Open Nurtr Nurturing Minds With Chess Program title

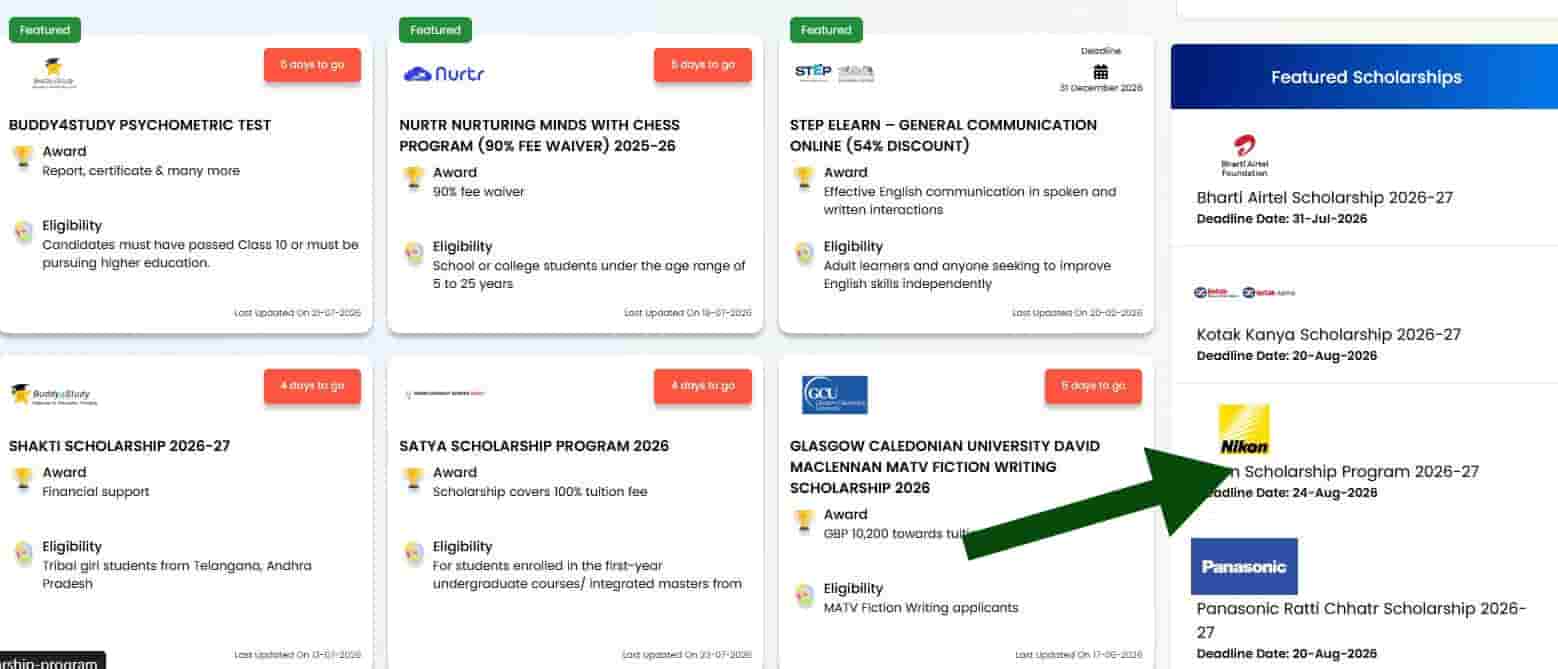pos(539,135)
